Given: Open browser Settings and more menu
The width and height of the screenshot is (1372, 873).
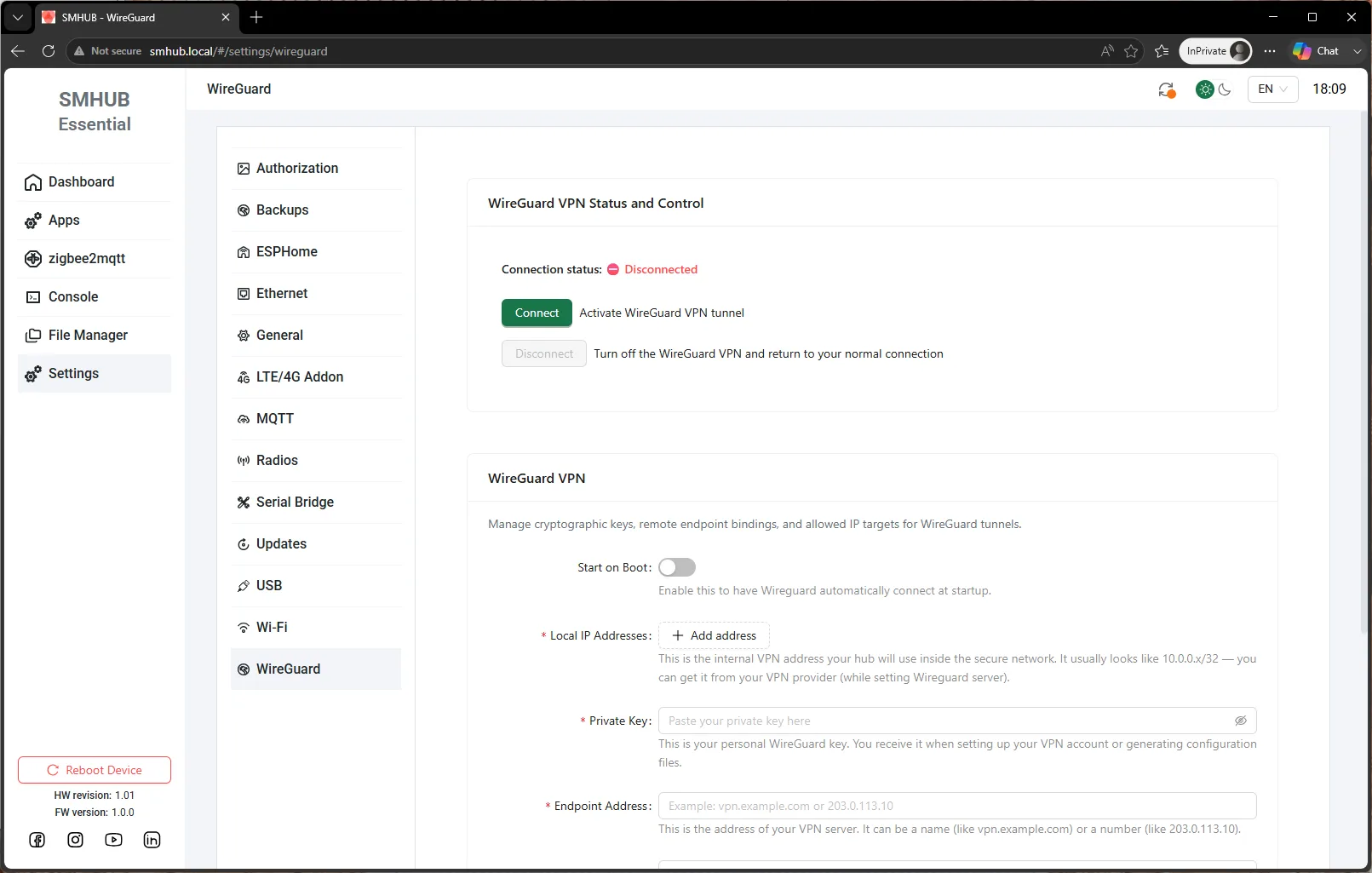Looking at the screenshot, I should (x=1270, y=51).
